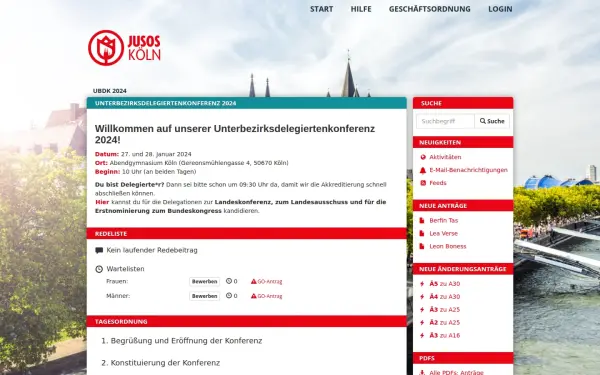
Task: Click the Wartelisten clock icon
Action: (99, 269)
